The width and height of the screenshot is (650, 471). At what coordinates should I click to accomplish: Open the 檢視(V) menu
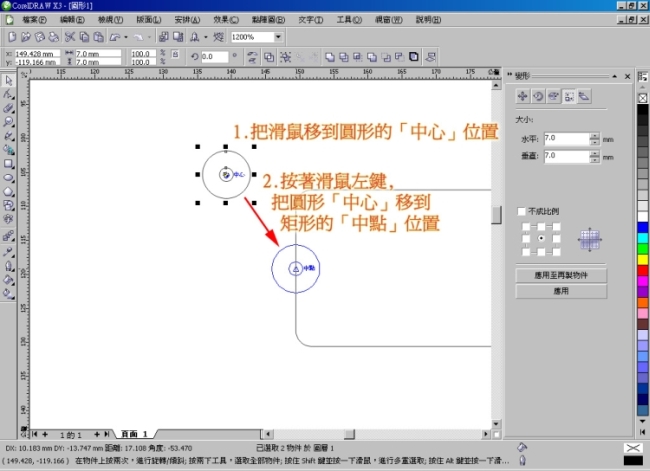pyautogui.click(x=110, y=19)
